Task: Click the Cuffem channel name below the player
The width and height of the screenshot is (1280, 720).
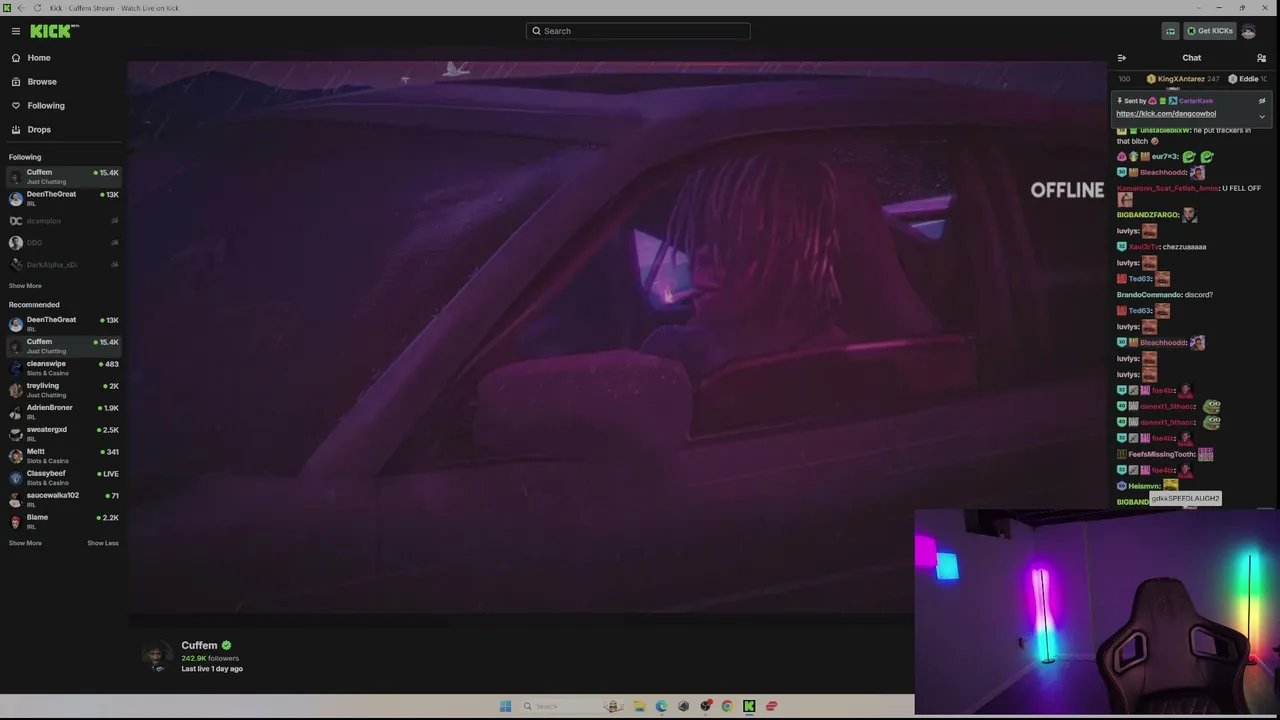Action: point(199,646)
